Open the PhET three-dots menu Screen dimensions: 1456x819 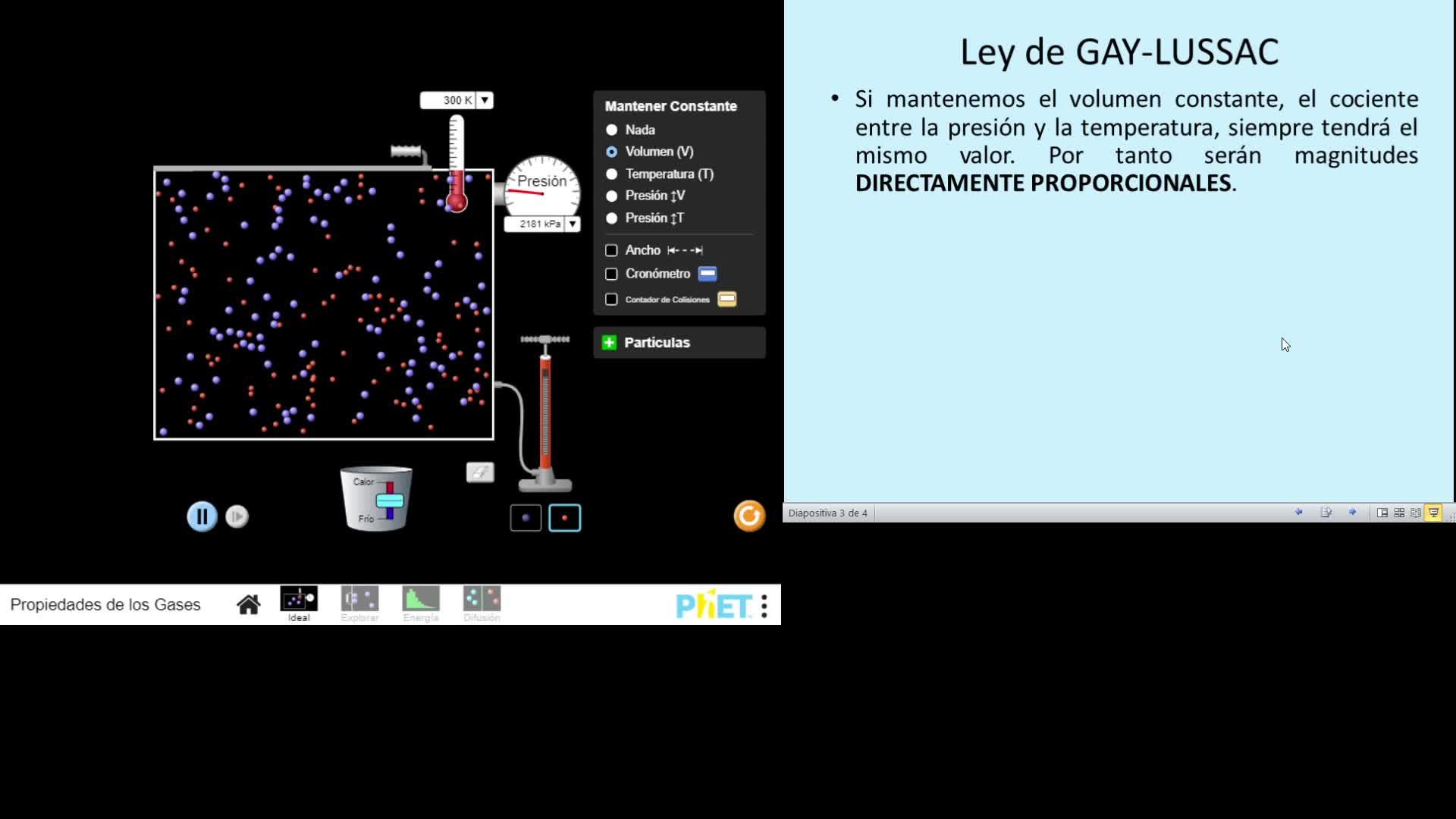(x=764, y=605)
